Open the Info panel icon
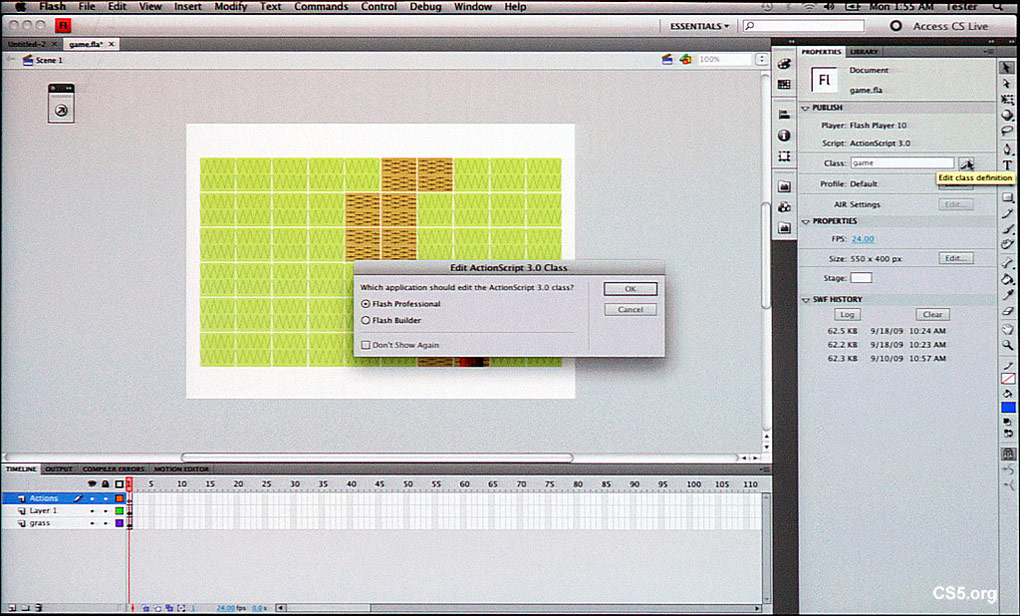Image resolution: width=1020 pixels, height=616 pixels. coord(784,135)
